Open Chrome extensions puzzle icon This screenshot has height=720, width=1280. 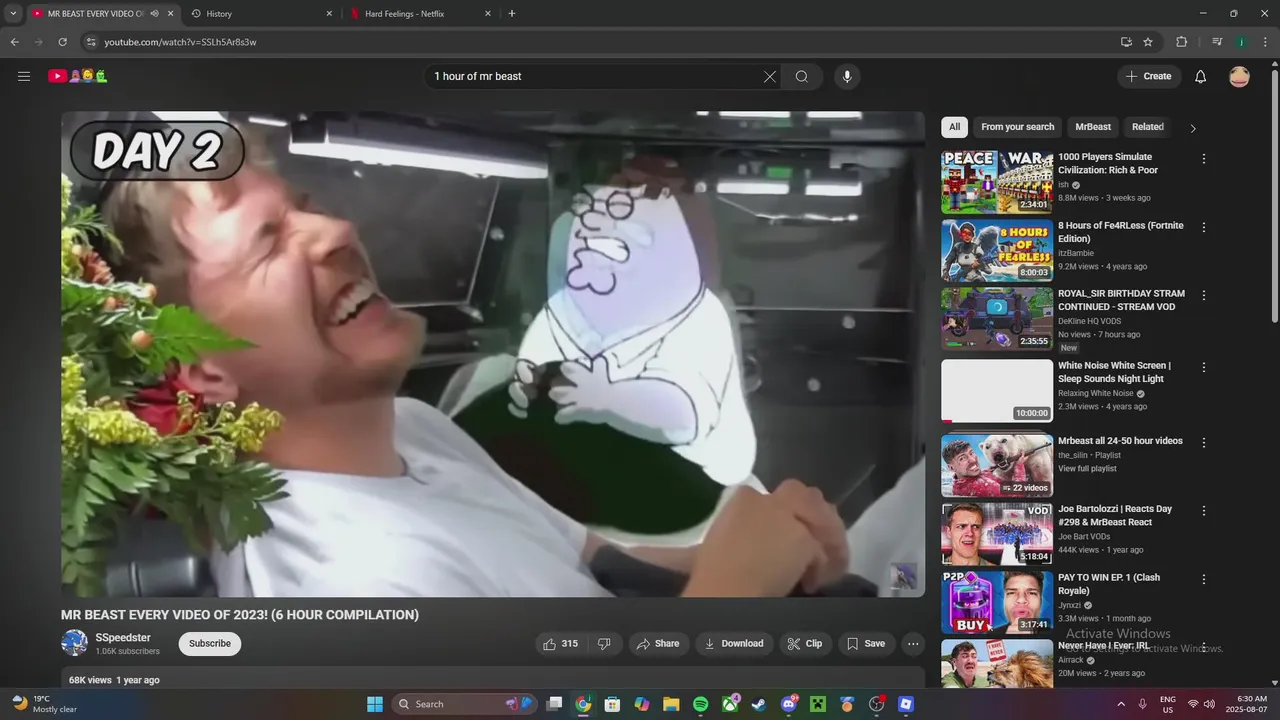1181,42
